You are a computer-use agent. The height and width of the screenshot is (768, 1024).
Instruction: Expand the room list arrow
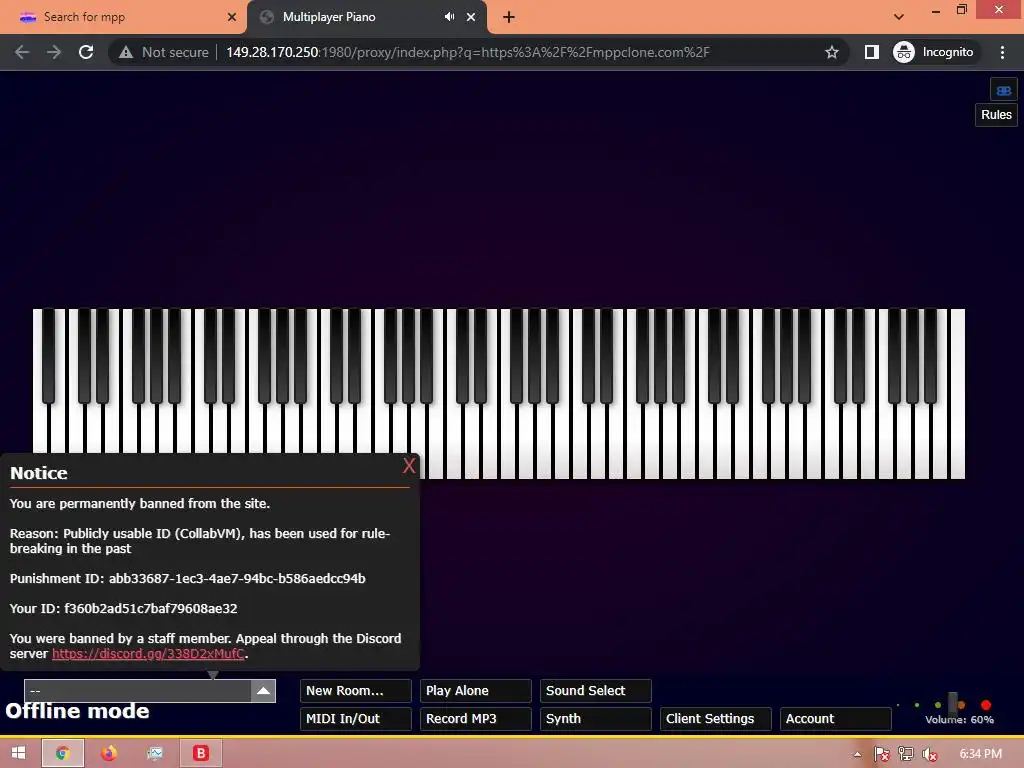pos(263,691)
